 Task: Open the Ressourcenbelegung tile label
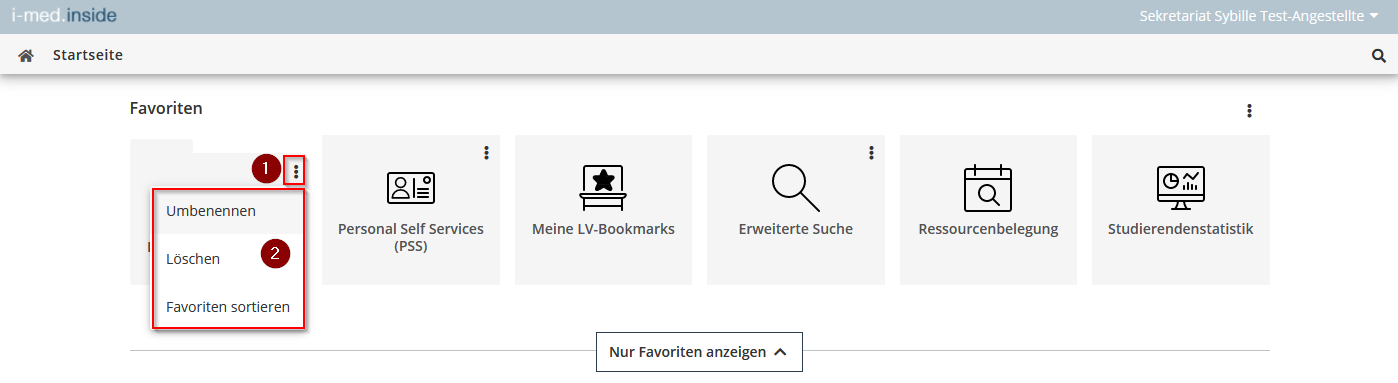point(988,229)
